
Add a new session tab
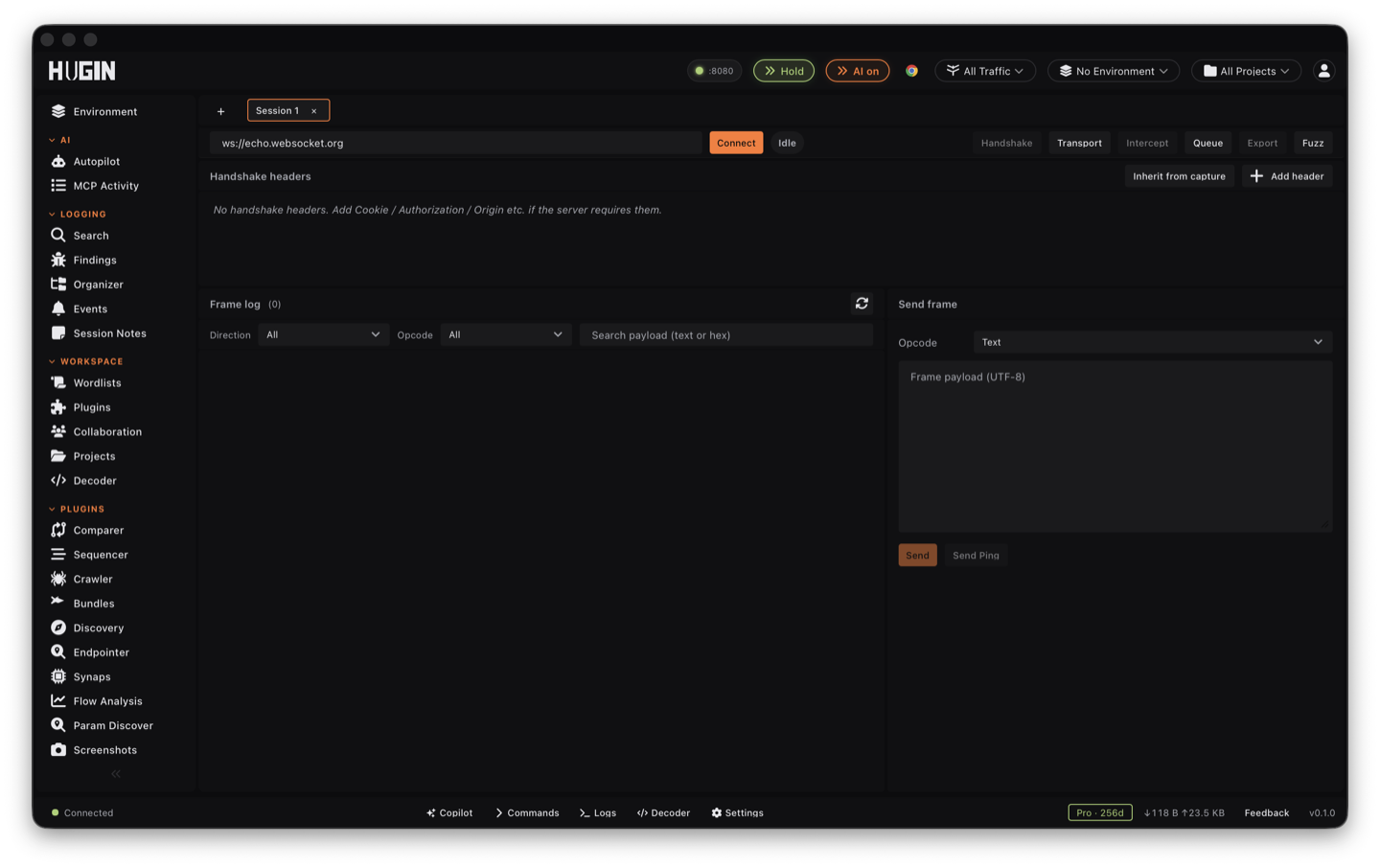[x=220, y=111]
